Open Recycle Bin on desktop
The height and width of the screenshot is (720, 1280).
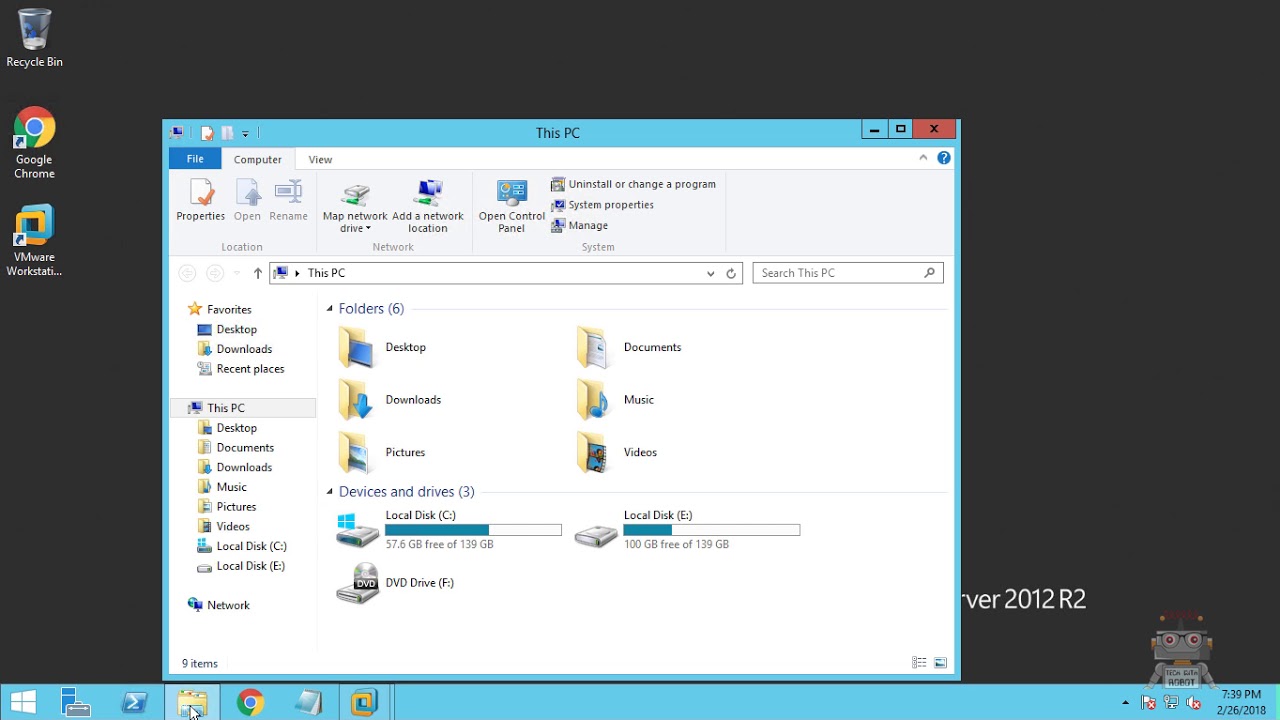pos(34,38)
